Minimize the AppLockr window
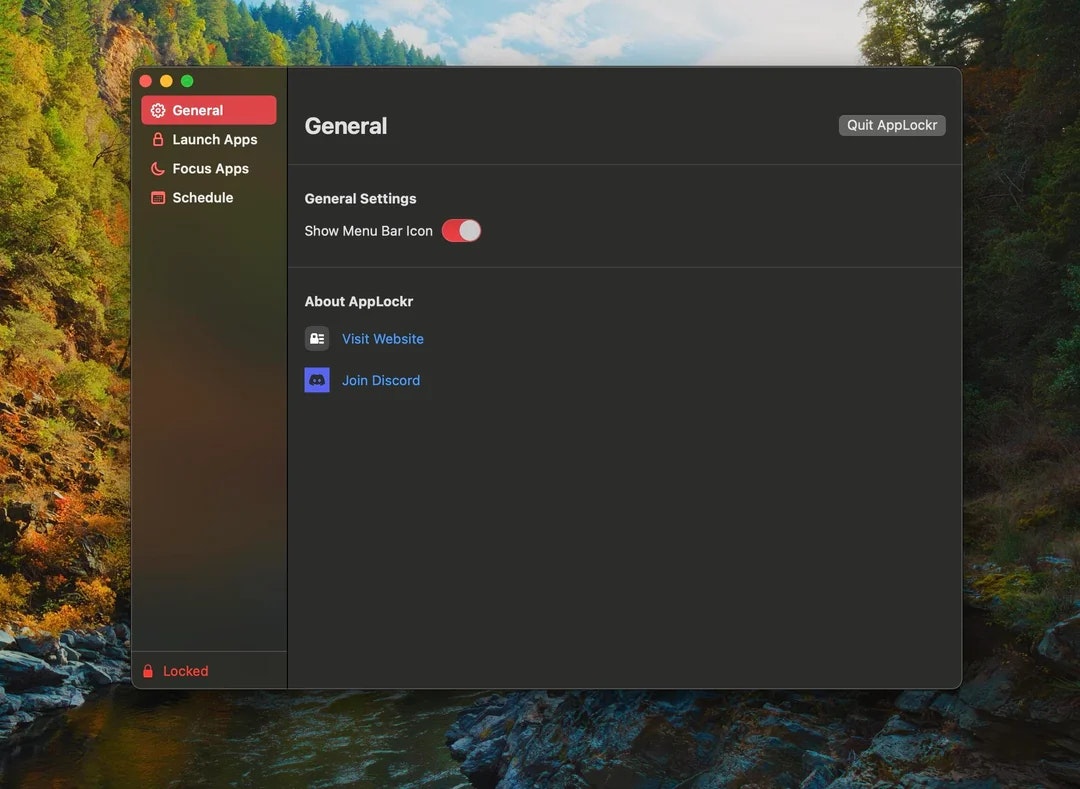This screenshot has width=1080, height=789. tap(166, 81)
